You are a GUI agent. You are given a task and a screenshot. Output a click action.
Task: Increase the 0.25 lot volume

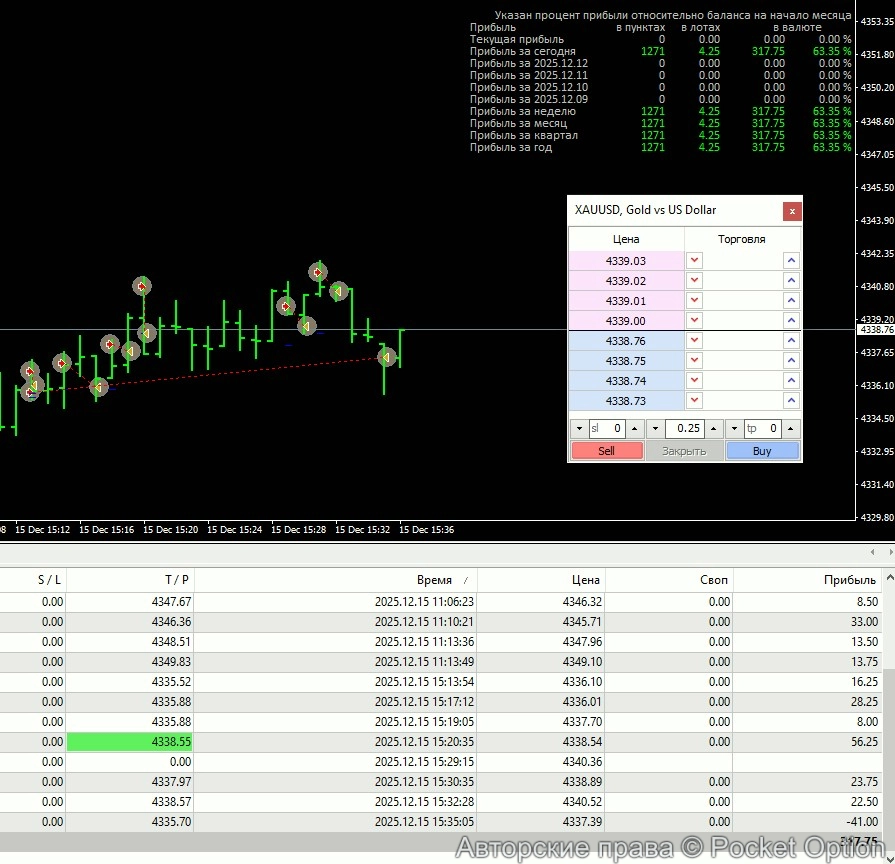[x=713, y=429]
